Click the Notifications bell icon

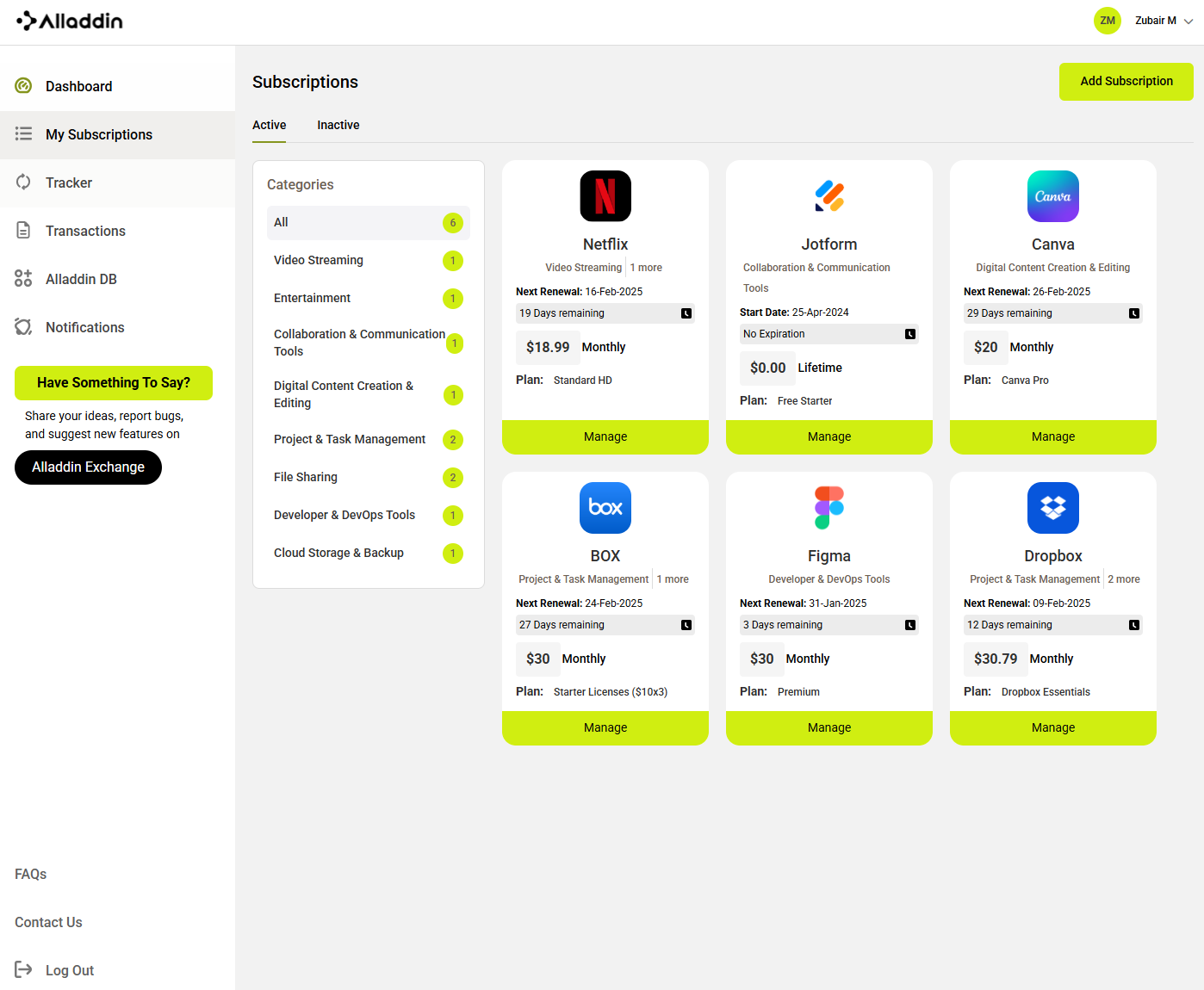pos(23,327)
